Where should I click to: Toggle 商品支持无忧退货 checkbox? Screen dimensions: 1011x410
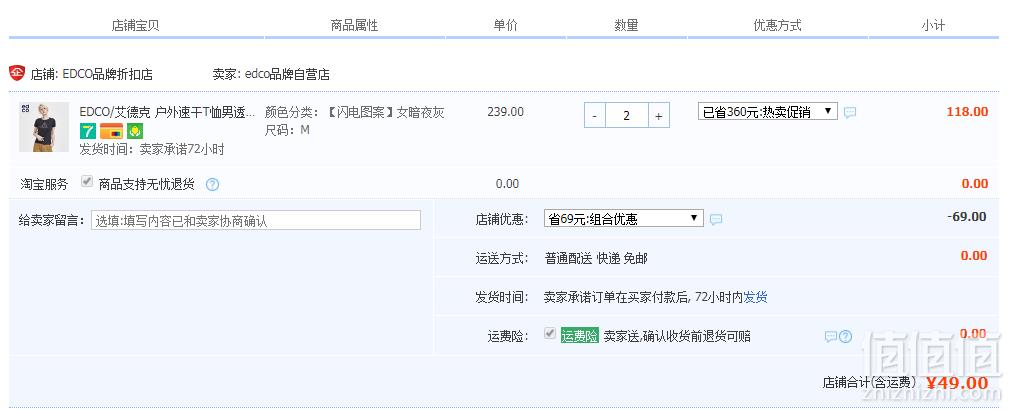point(86,182)
